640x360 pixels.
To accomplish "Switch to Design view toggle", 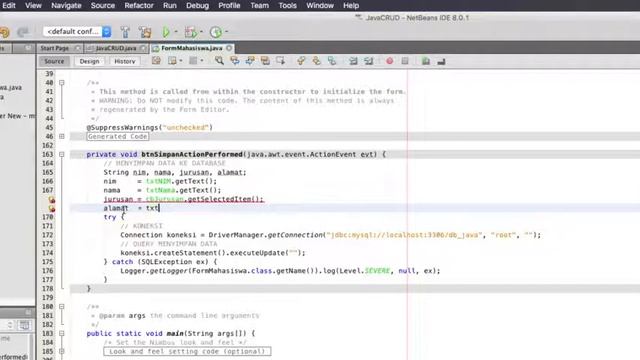I will (x=89, y=61).
